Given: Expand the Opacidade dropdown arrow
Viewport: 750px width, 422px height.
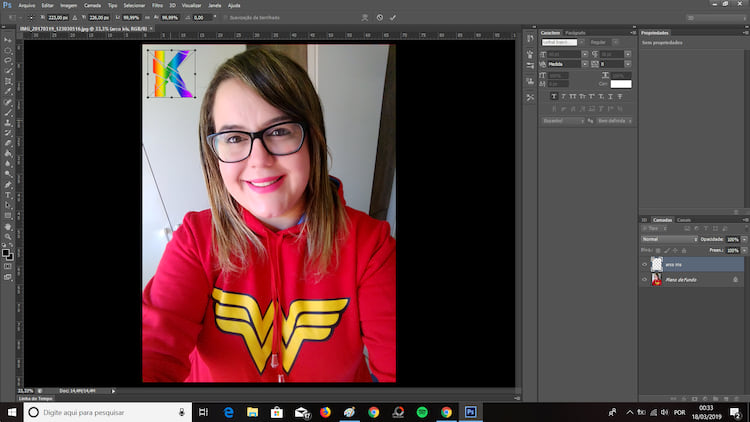Looking at the screenshot, I should click(745, 240).
